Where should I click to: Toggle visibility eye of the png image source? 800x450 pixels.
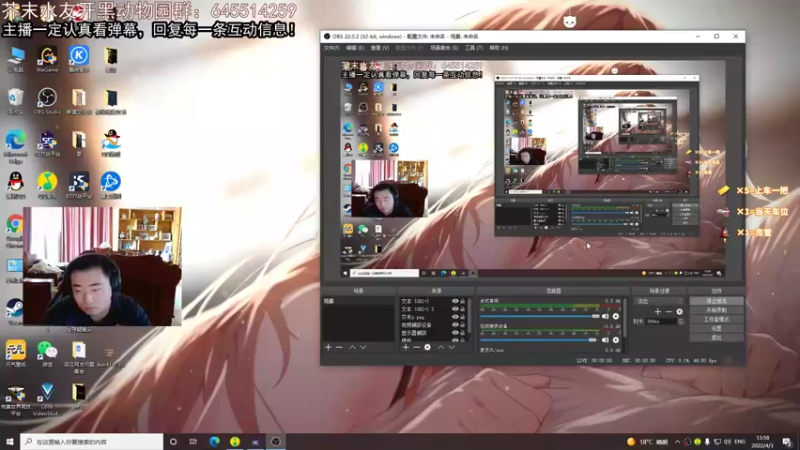[455, 317]
